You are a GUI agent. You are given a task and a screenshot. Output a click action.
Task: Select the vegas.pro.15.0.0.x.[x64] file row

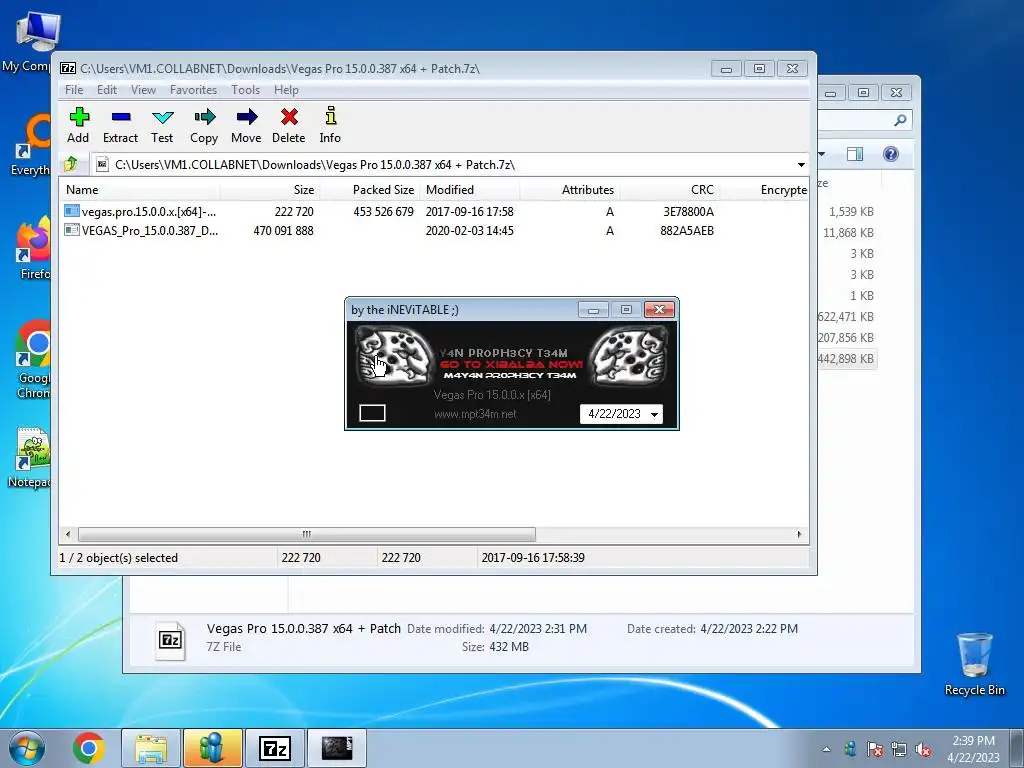click(x=434, y=212)
